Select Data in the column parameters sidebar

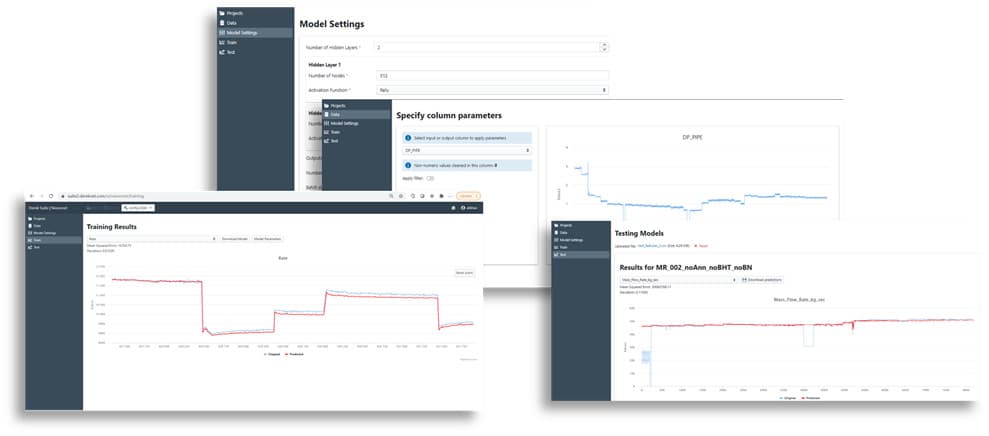(339, 114)
